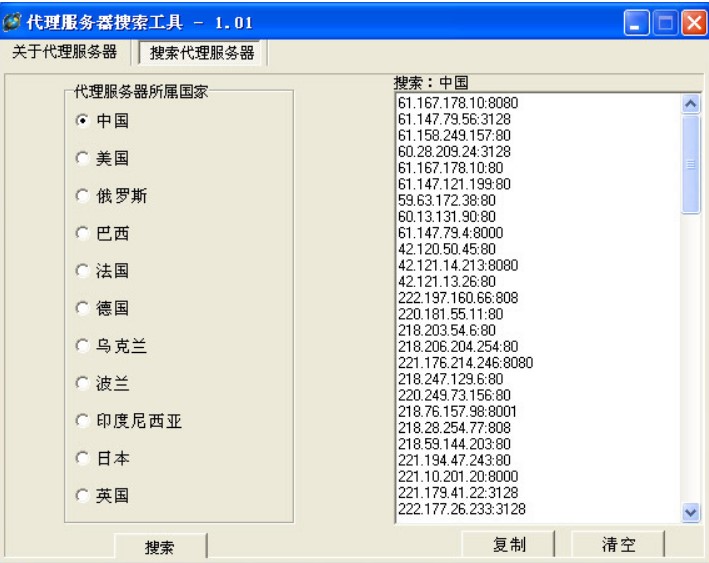The image size is (709, 563).
Task: Switch to the 搜索代理服务器 tab
Action: point(202,53)
